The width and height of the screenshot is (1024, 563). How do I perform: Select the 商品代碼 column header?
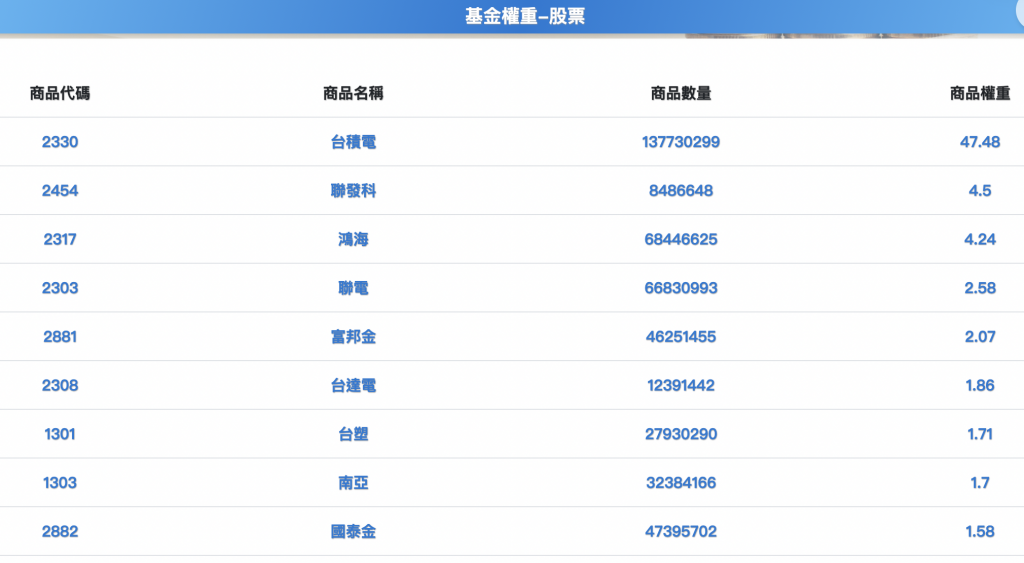[60, 93]
